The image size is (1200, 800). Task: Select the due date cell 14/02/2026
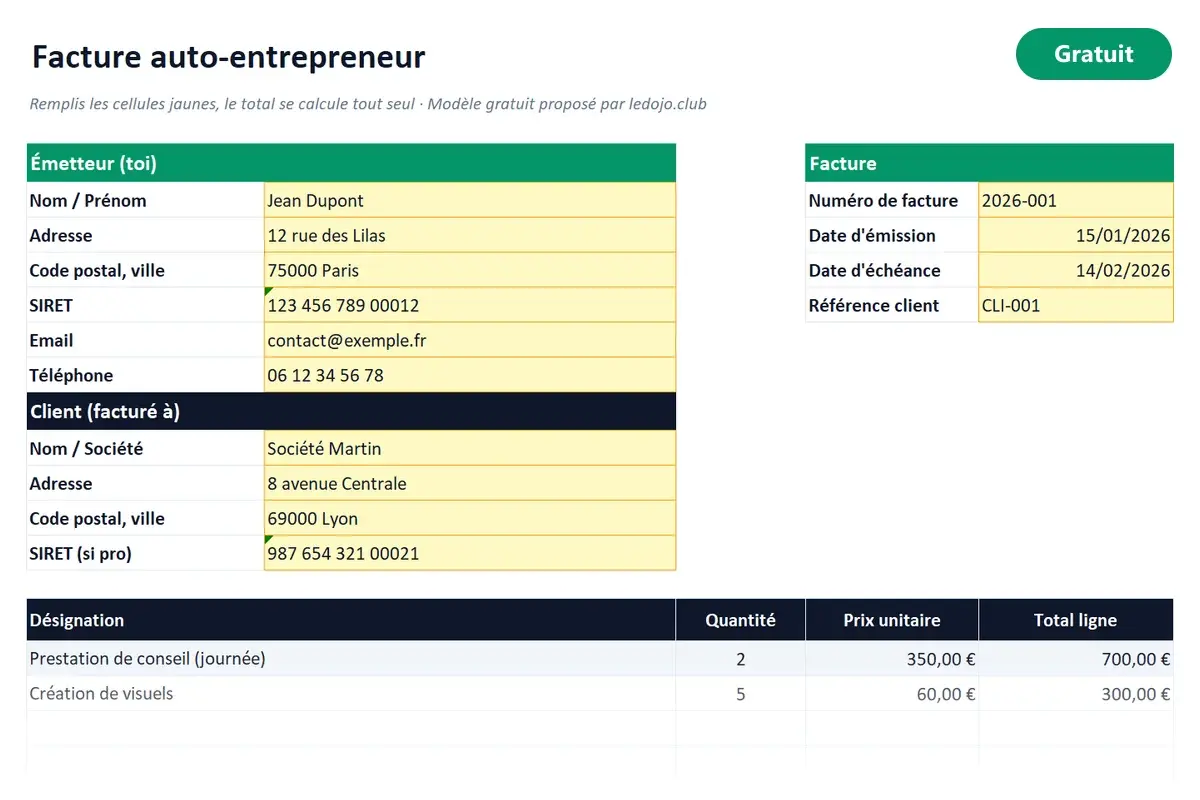pos(1076,270)
